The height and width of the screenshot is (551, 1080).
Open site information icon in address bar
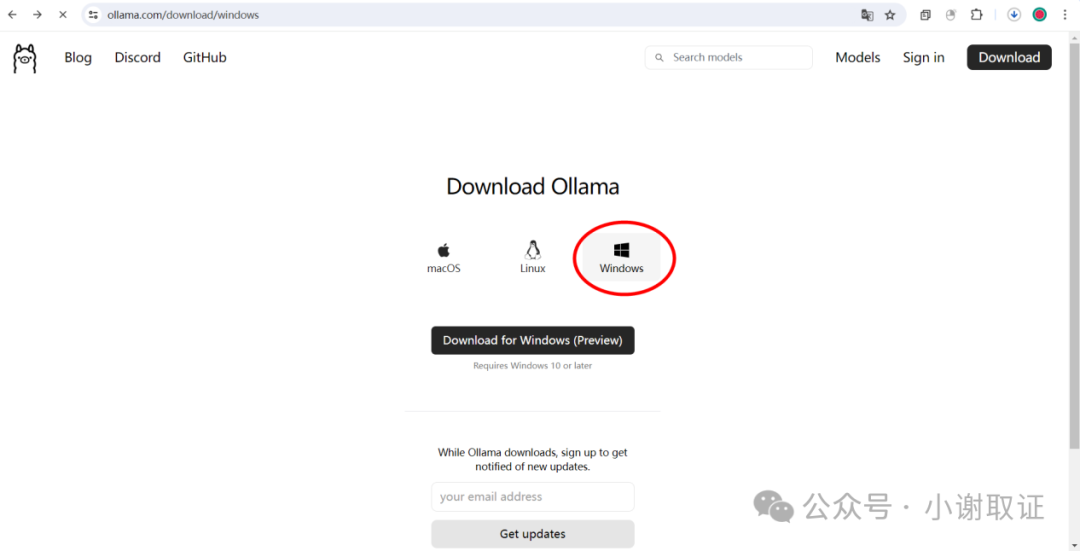[x=94, y=14]
